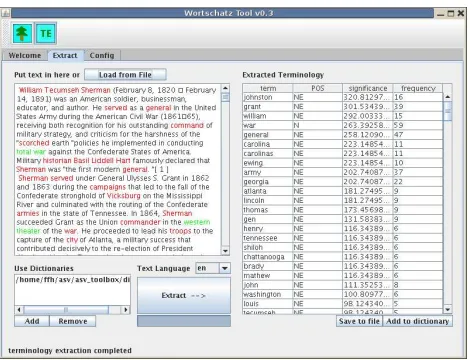The image size is (470, 360).
Task: Select the 'georgia' term row
Action: 343,181
